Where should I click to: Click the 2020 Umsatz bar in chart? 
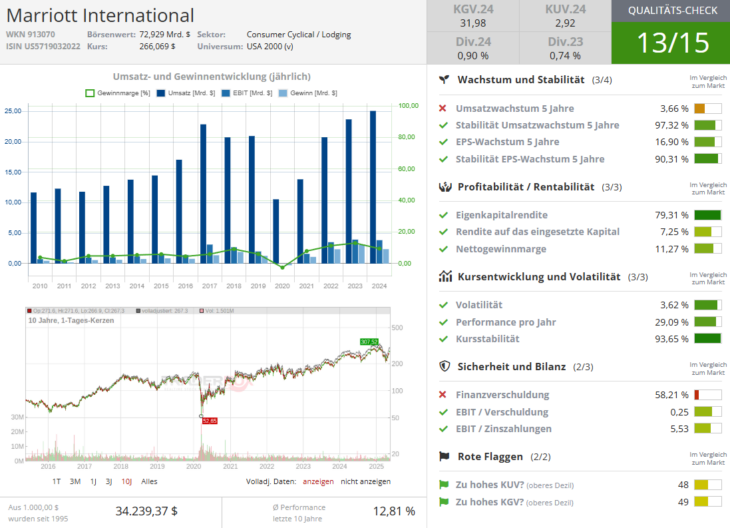tap(276, 231)
